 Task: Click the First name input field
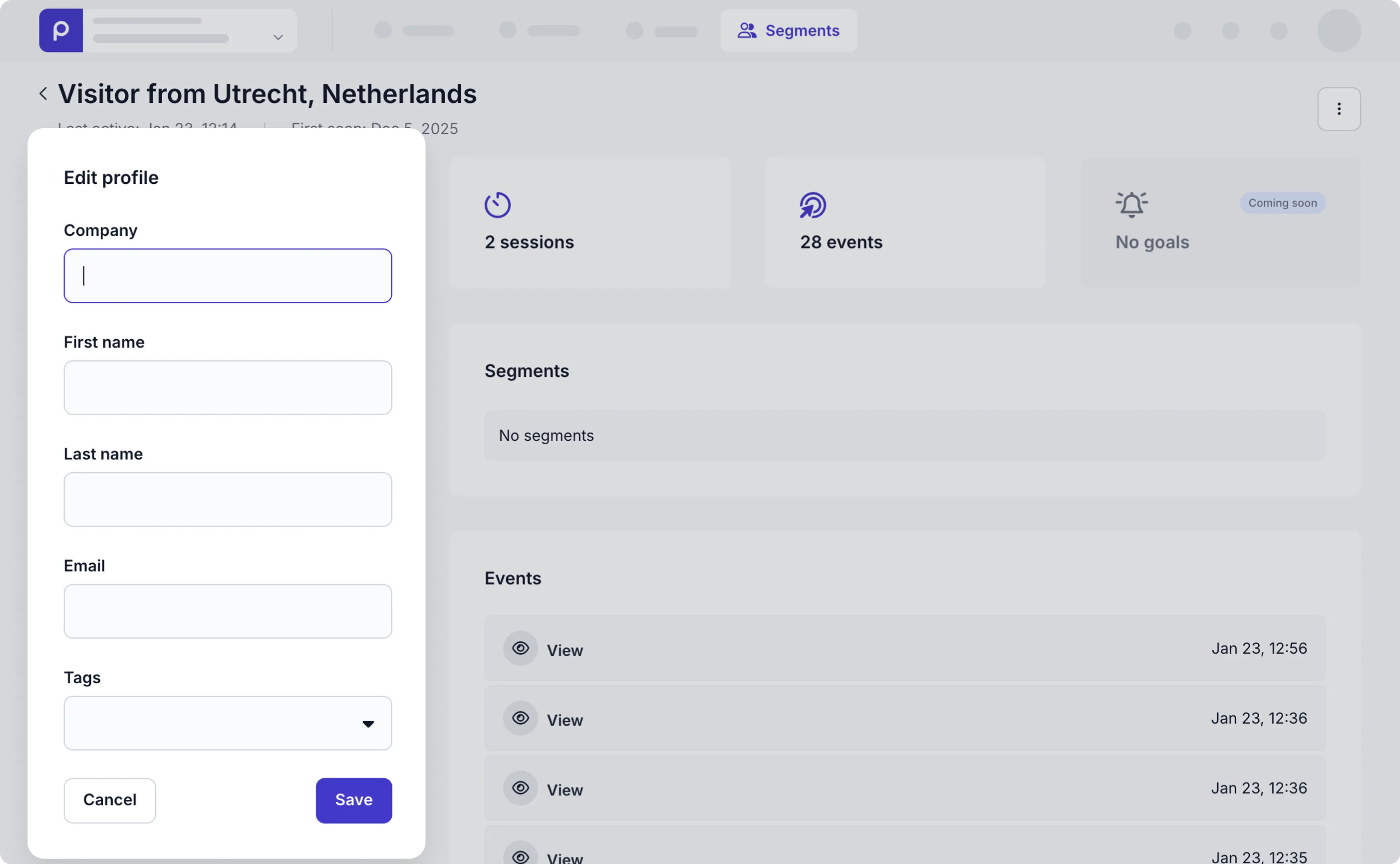point(227,388)
